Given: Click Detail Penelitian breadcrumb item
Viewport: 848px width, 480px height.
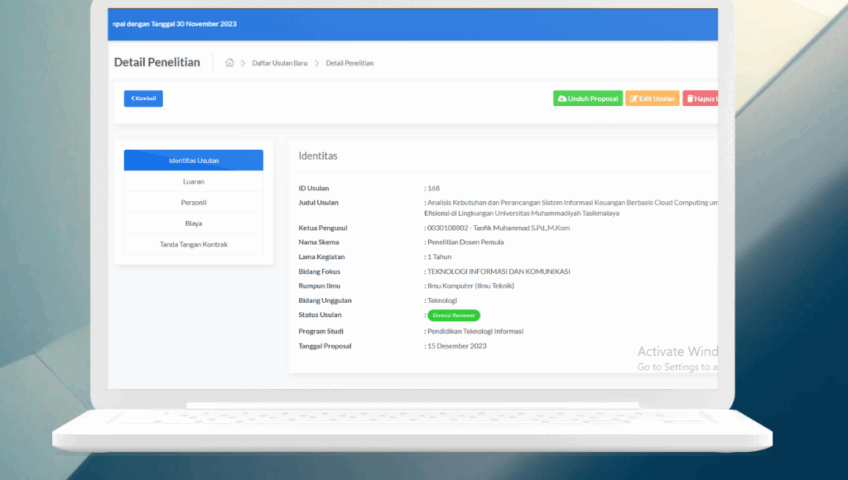Looking at the screenshot, I should (352, 63).
